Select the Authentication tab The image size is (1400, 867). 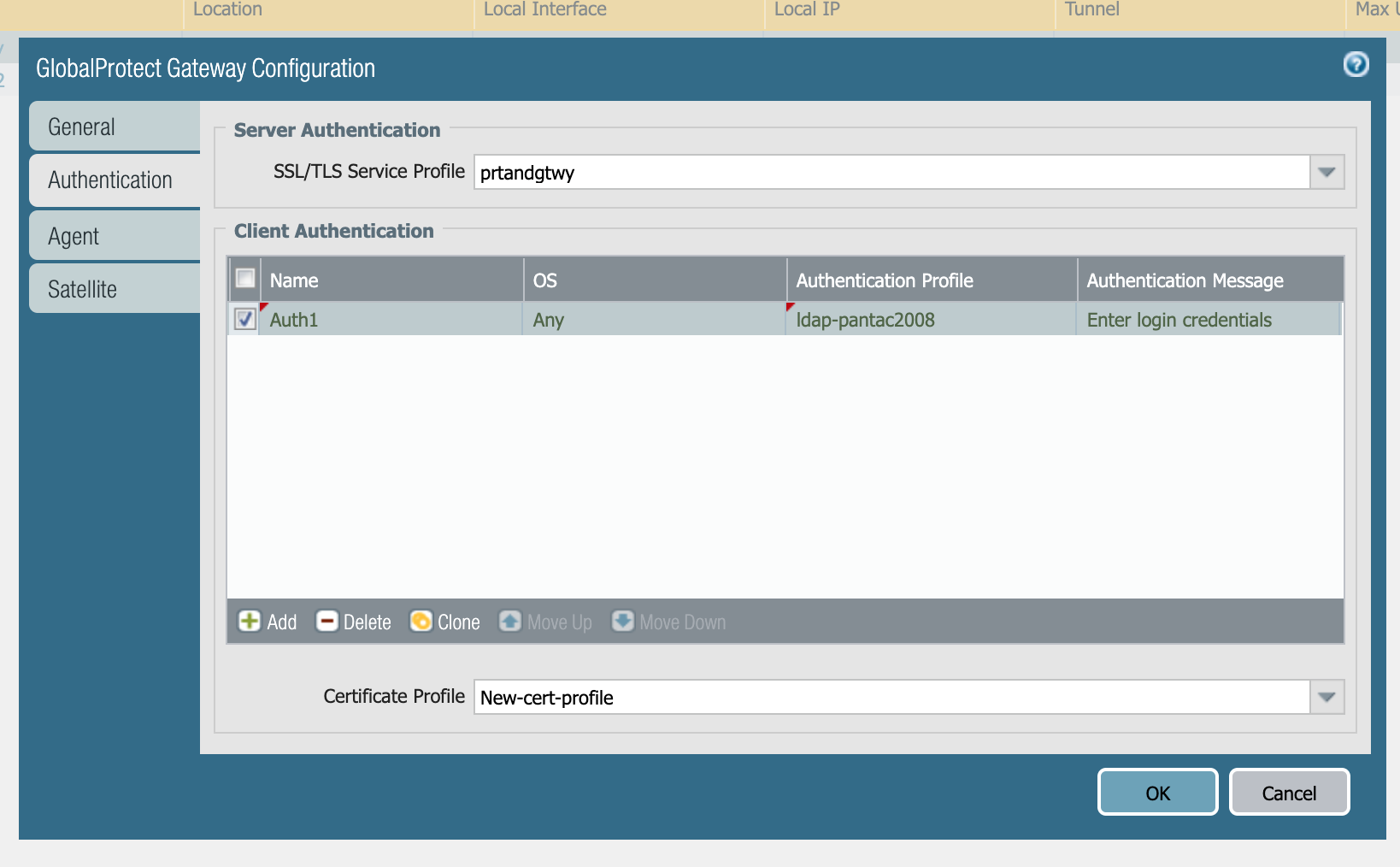point(115,180)
